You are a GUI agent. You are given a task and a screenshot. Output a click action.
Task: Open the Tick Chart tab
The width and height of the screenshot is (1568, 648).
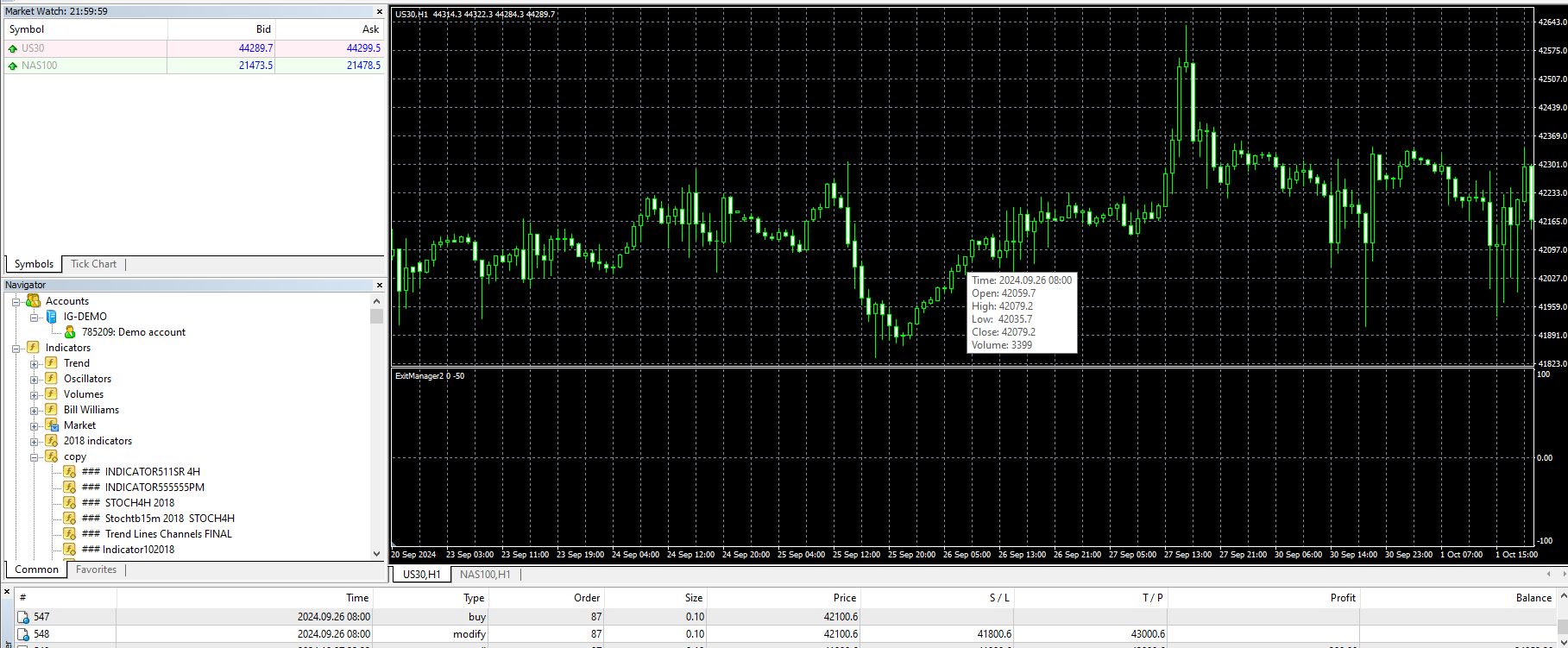click(93, 264)
